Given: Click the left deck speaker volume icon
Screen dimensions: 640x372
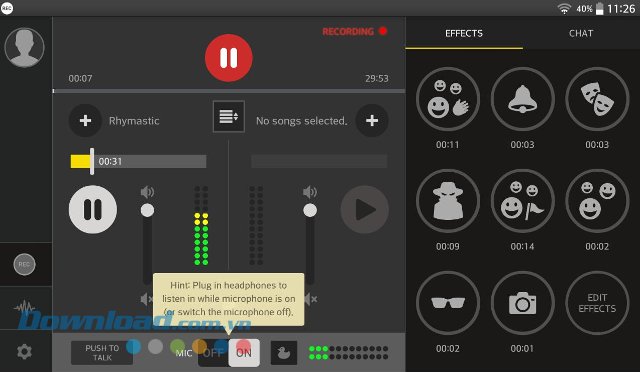Looking at the screenshot, I should tap(147, 192).
